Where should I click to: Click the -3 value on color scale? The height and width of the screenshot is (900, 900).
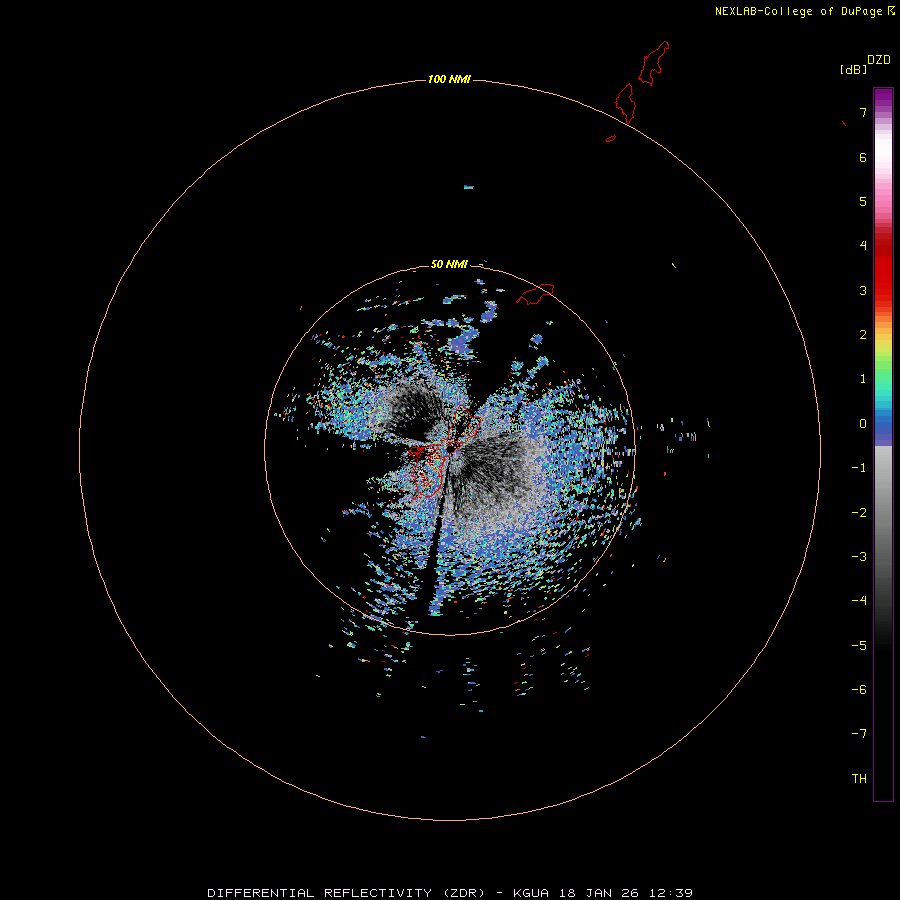[x=859, y=557]
